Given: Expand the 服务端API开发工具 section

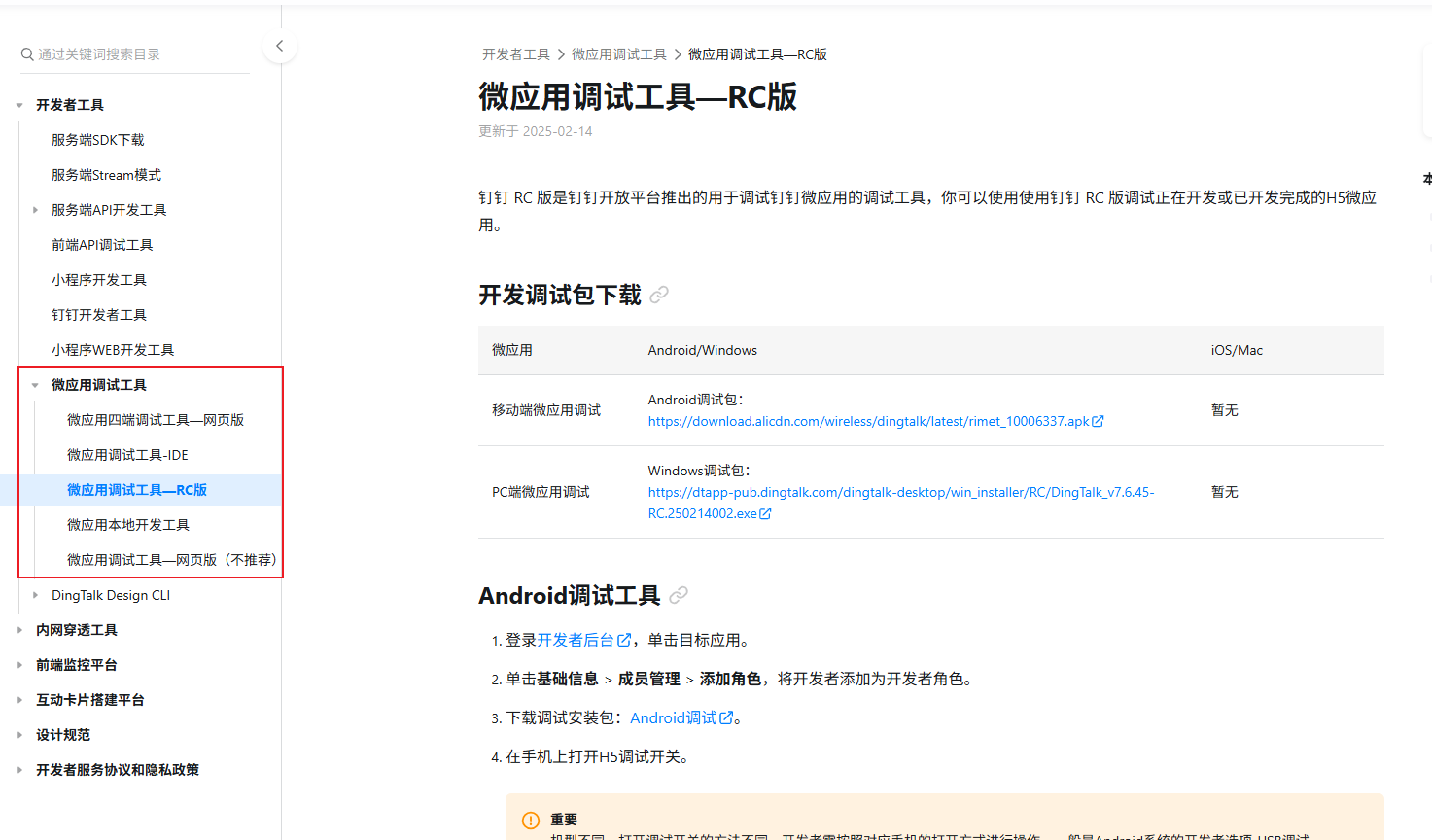Looking at the screenshot, I should point(36,209).
